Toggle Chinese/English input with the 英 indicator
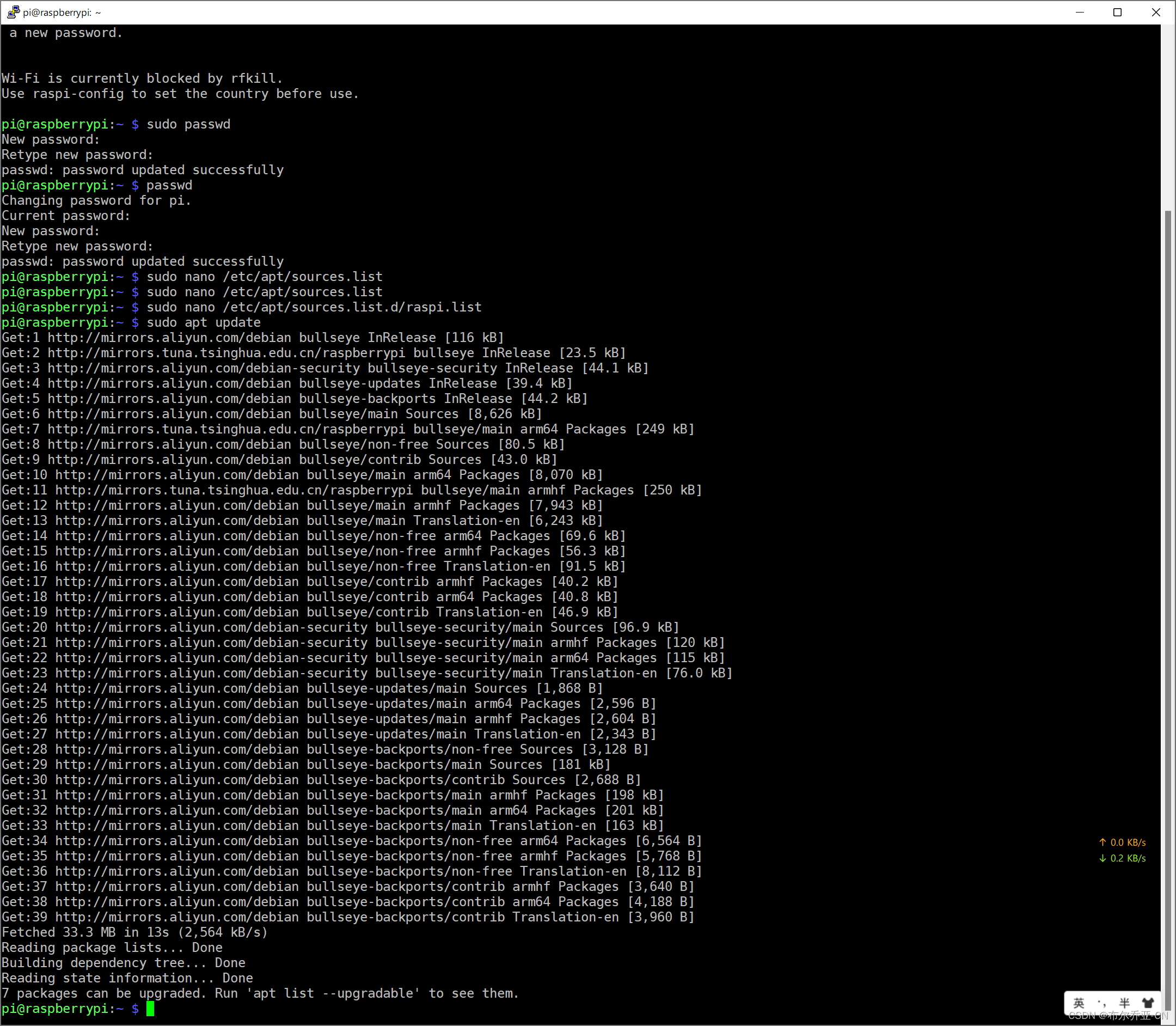The height and width of the screenshot is (1026, 1176). tap(1079, 1003)
